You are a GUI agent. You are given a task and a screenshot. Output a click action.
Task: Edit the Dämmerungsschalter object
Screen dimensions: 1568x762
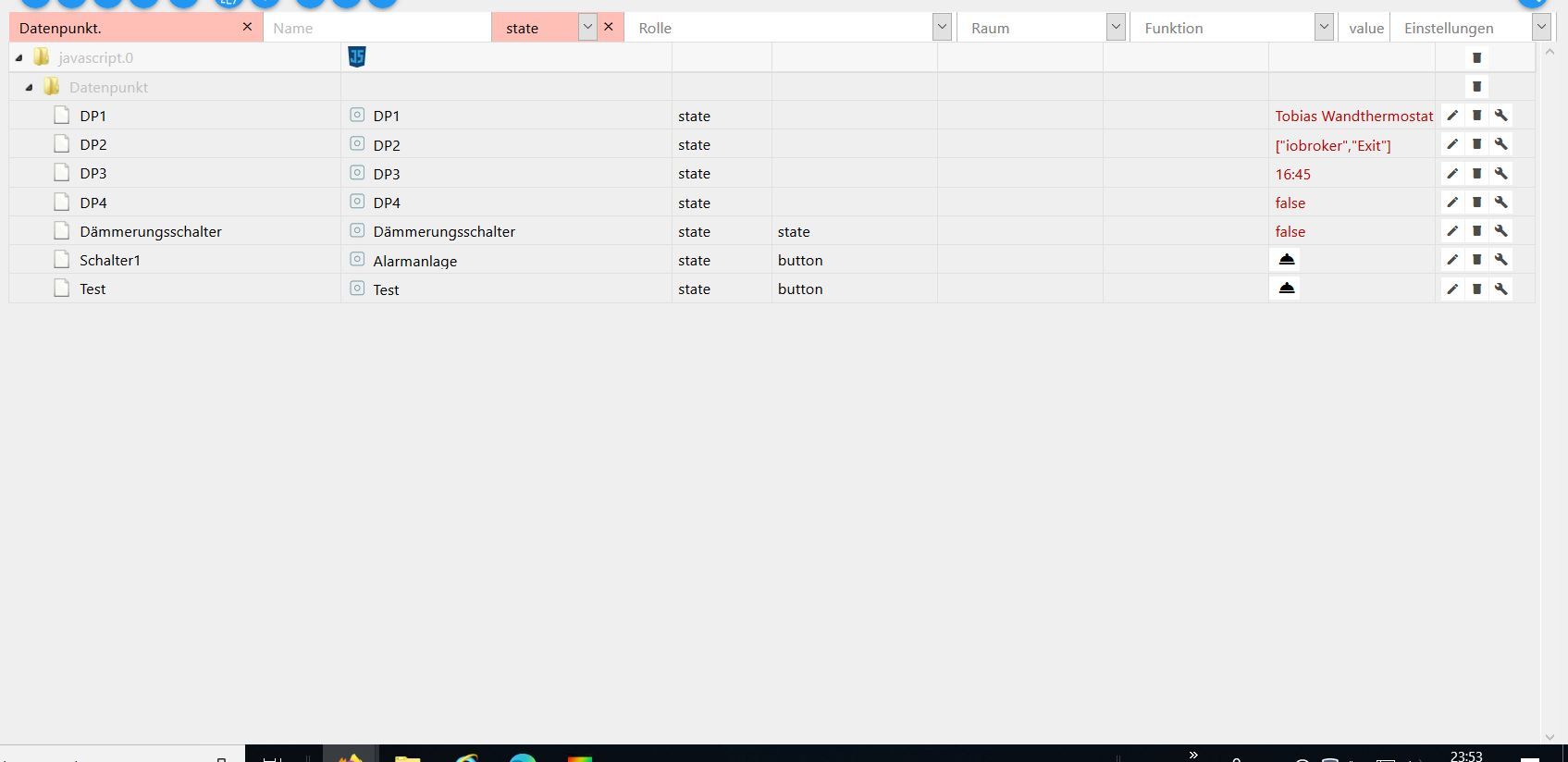tap(1452, 230)
